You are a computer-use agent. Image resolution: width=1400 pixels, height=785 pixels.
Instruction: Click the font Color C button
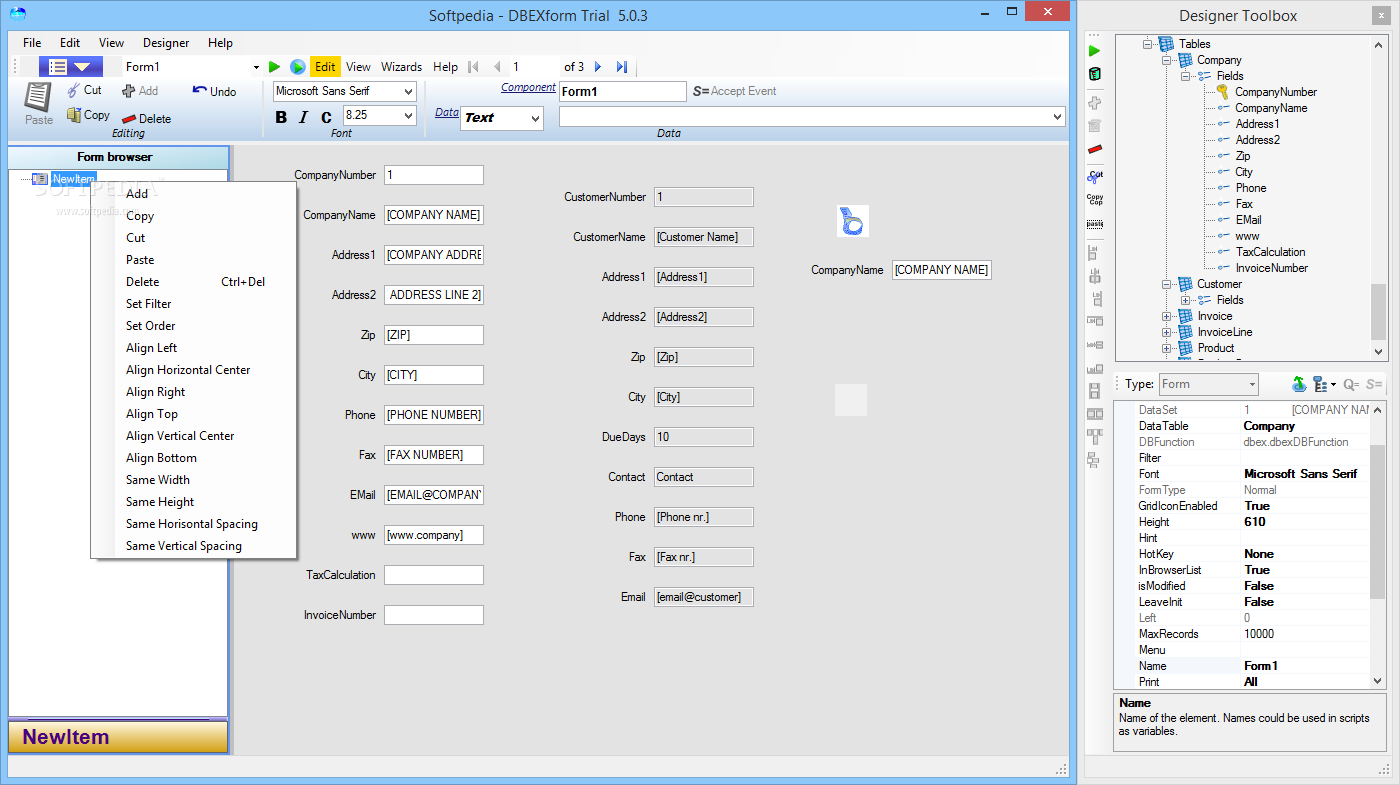click(x=326, y=117)
